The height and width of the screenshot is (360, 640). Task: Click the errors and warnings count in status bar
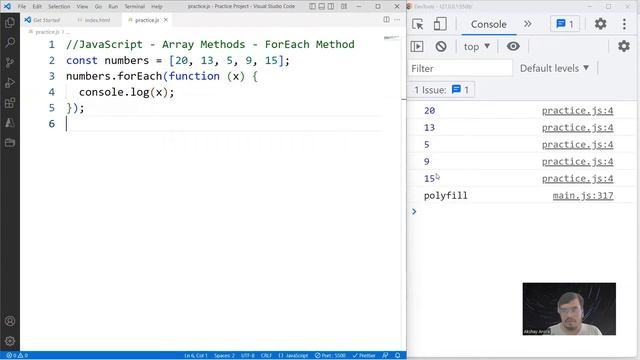click(17, 356)
